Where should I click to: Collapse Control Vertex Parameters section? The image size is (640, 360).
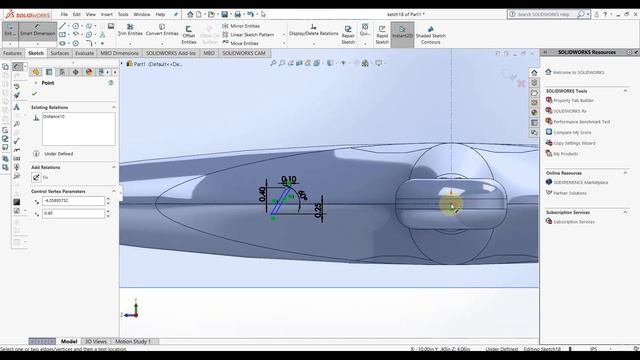click(114, 191)
